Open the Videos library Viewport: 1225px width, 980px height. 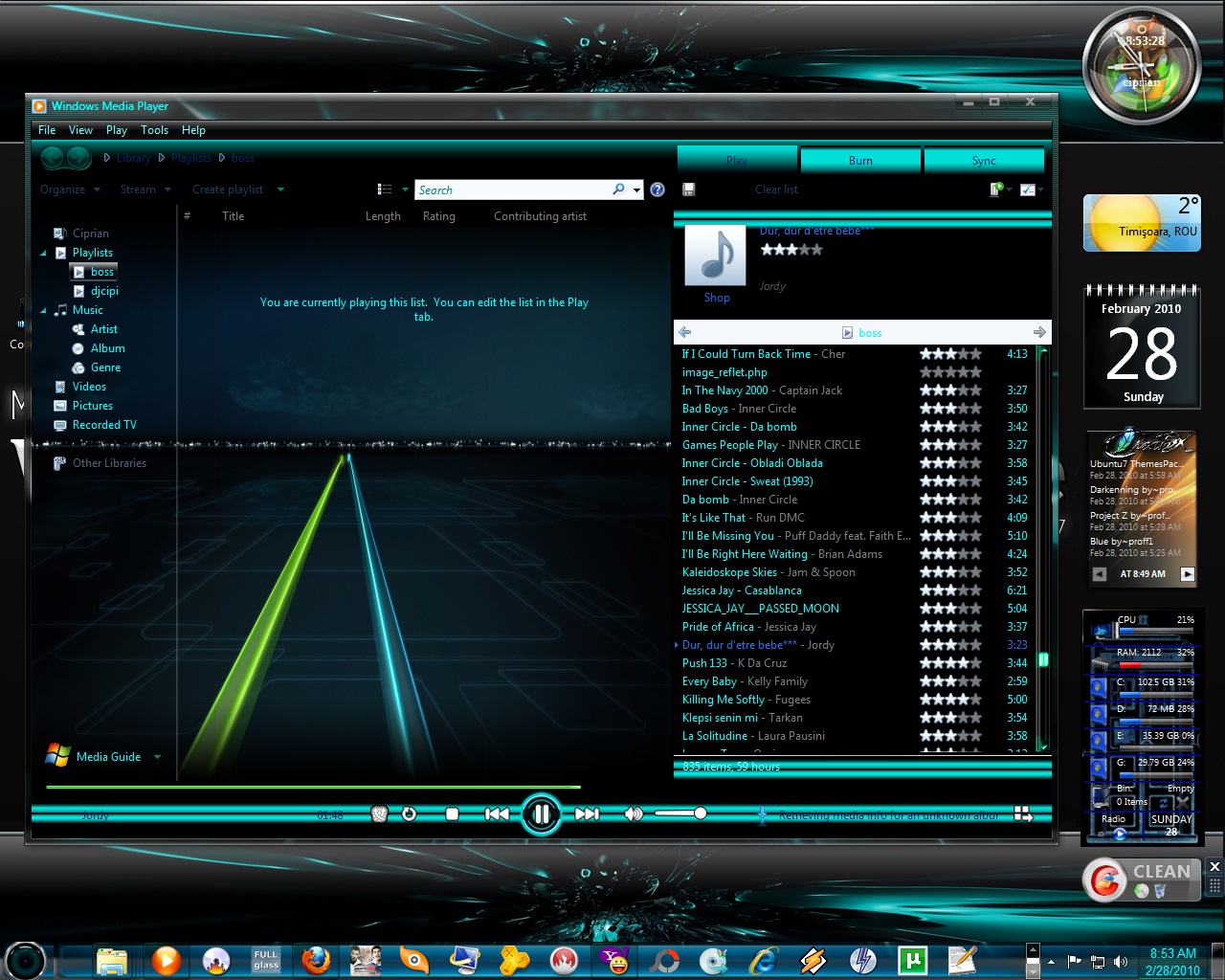[x=79, y=387]
